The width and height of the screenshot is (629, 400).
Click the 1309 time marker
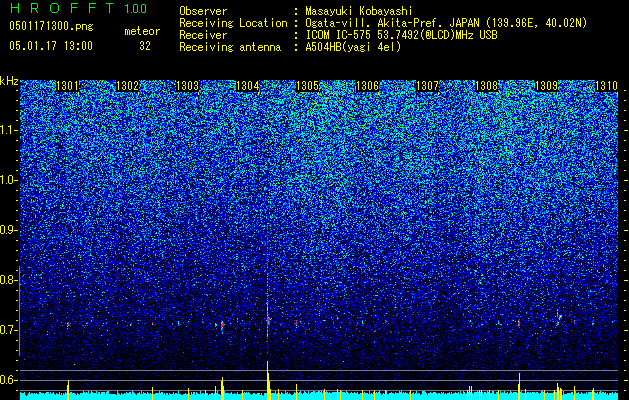[546, 86]
